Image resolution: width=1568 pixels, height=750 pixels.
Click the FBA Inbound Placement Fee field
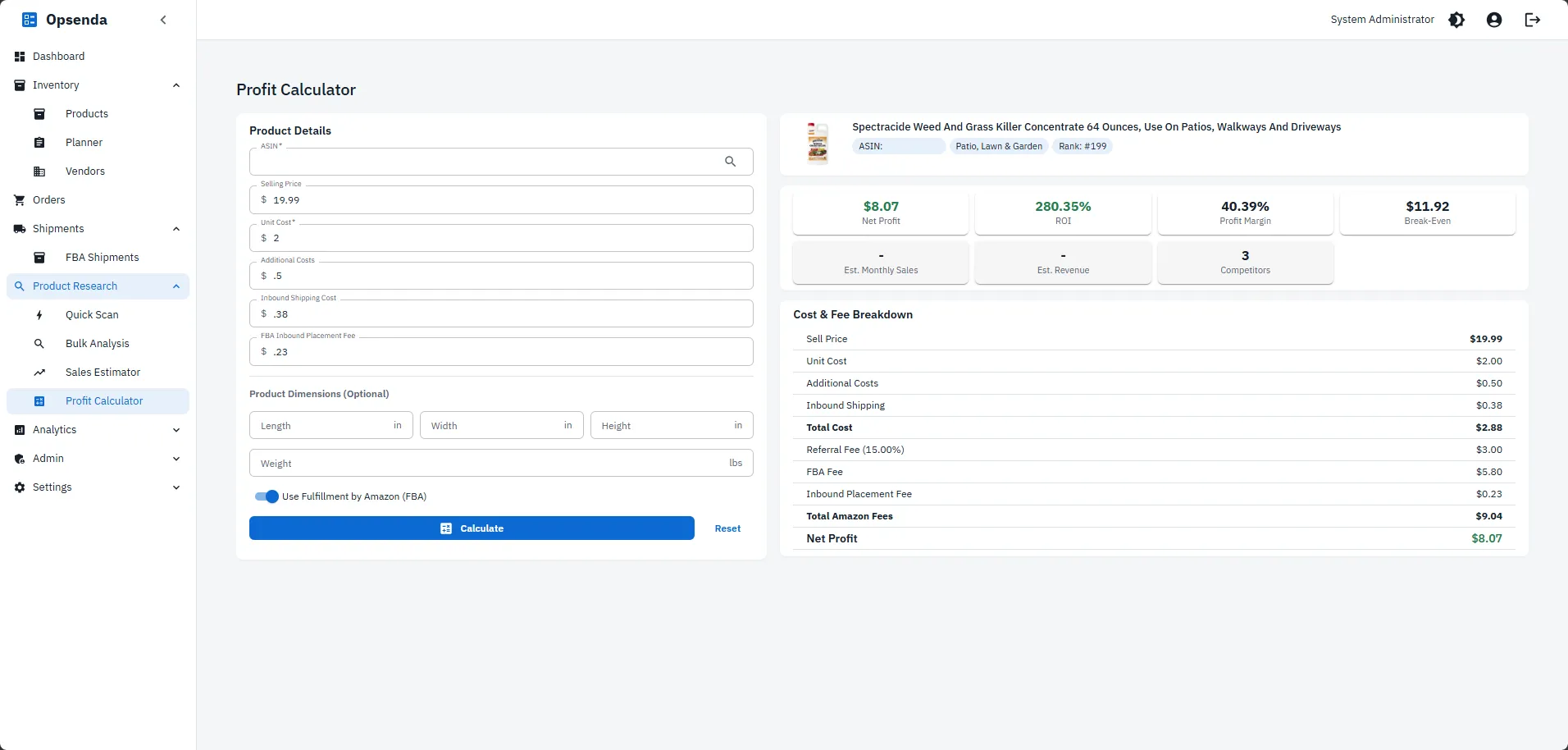point(501,351)
